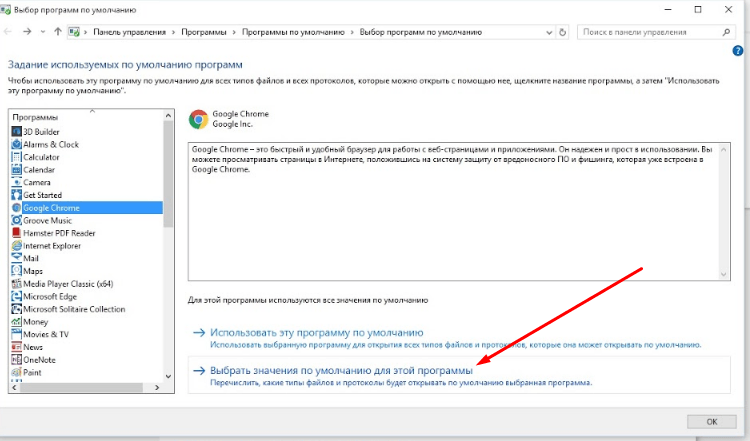Click the Microsoft Edge icon
This screenshot has width=750, height=441.
[16, 296]
